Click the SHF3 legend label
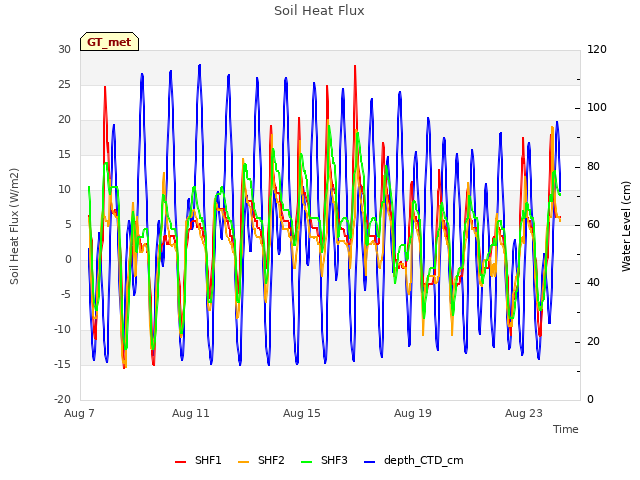The image size is (640, 480). pos(334,460)
